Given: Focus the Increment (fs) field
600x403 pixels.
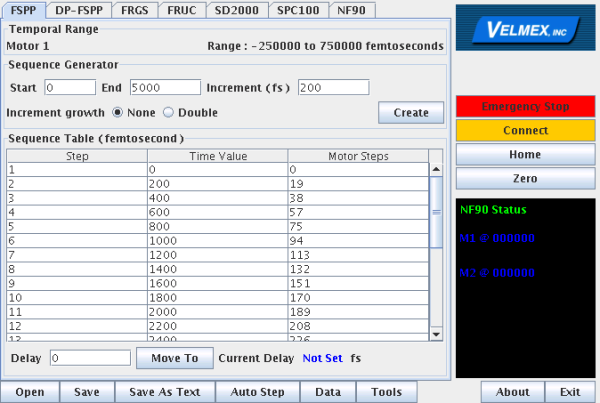Looking at the screenshot, I should [334, 88].
